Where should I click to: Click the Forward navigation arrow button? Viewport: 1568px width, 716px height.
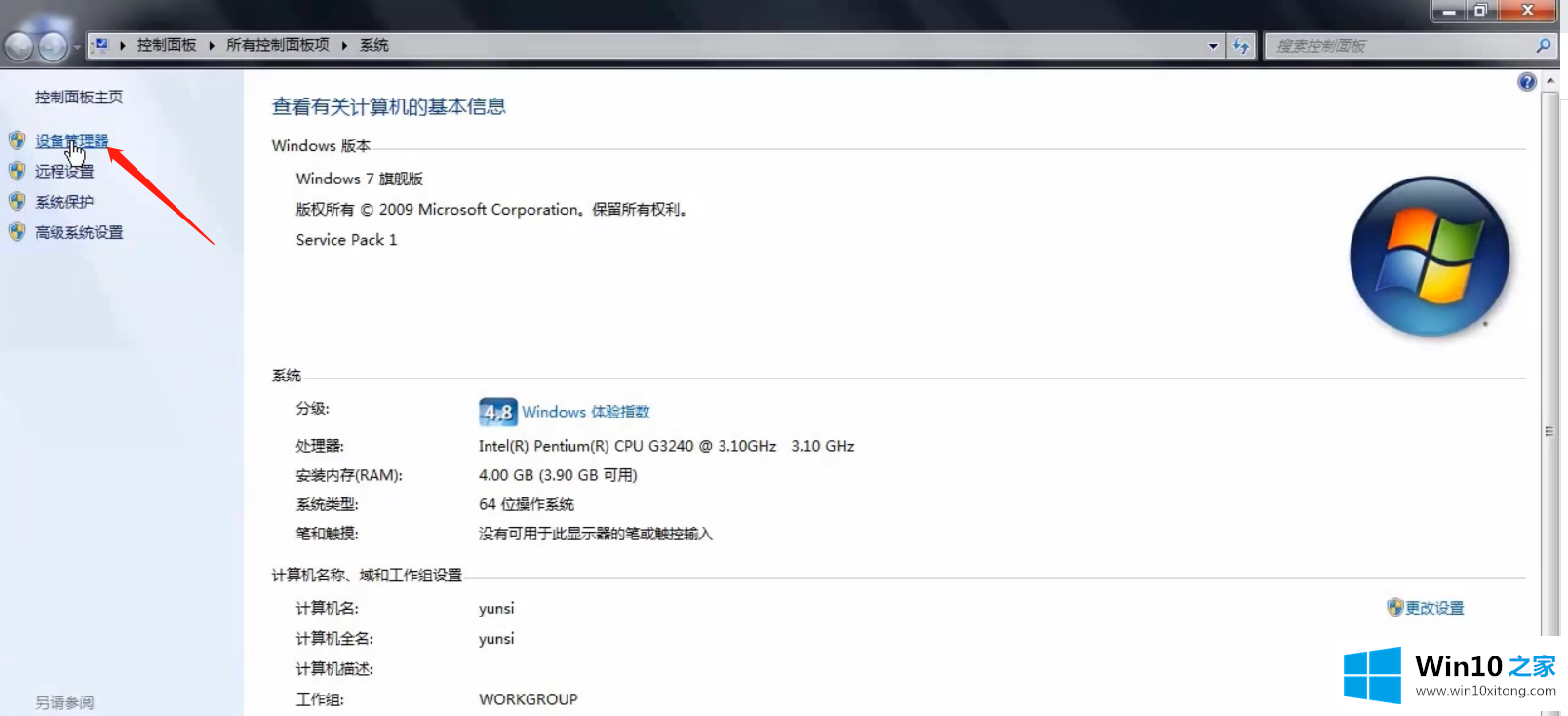point(53,46)
